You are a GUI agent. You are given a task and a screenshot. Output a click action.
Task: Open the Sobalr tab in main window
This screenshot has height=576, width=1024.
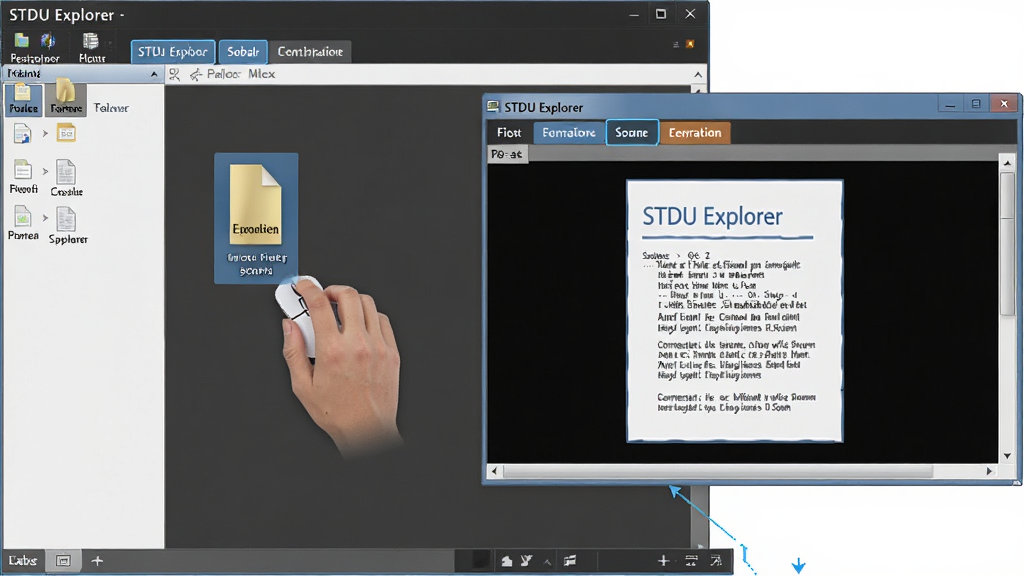[243, 52]
